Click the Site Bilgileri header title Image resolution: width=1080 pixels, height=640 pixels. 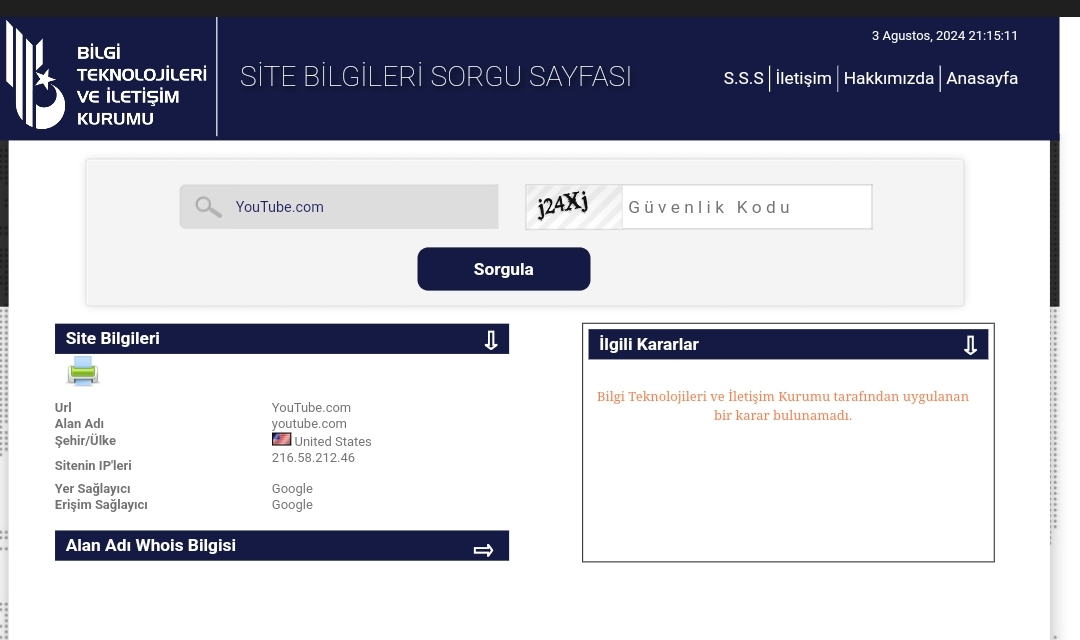tap(112, 338)
